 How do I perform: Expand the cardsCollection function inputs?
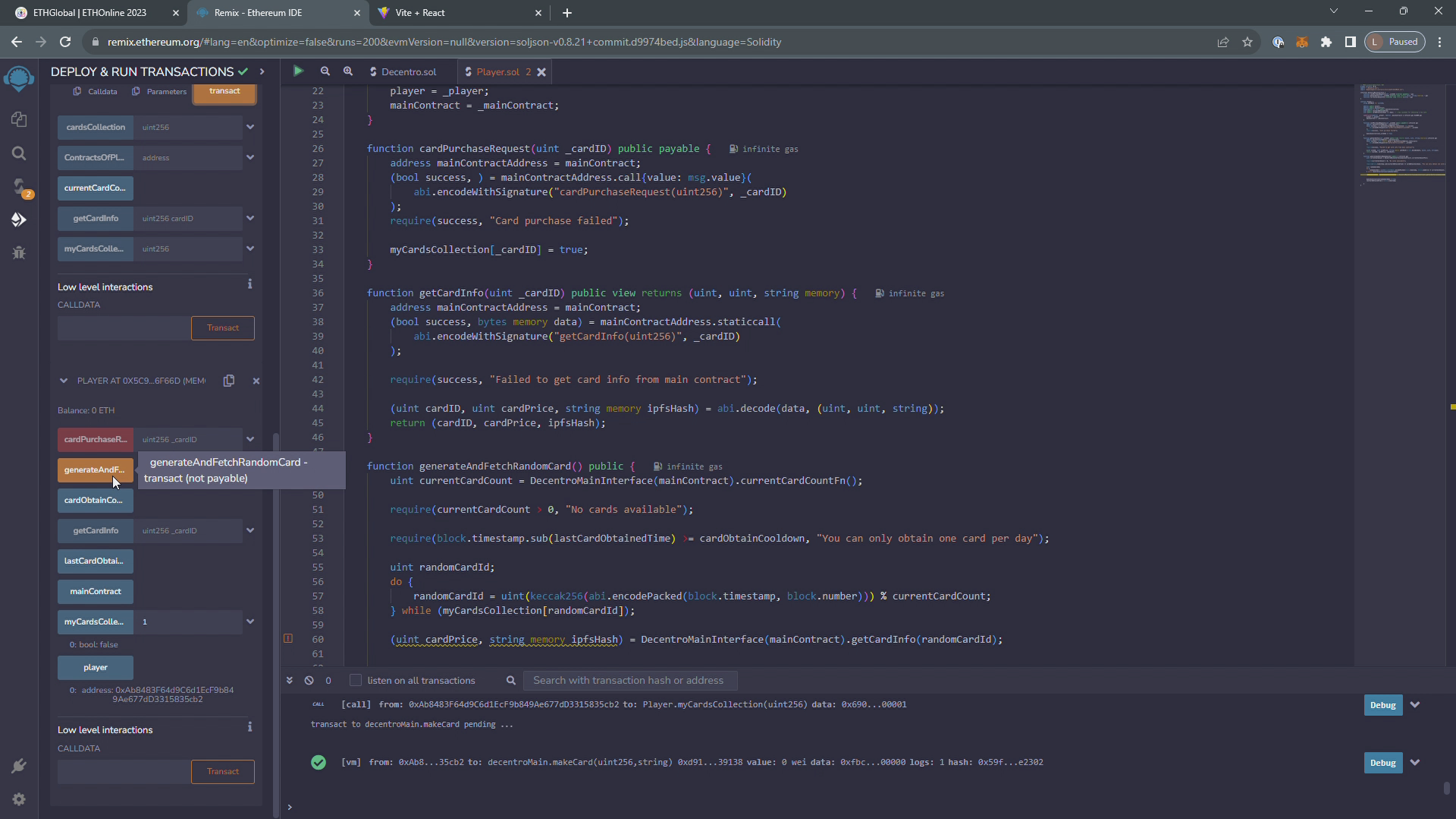pyautogui.click(x=250, y=127)
